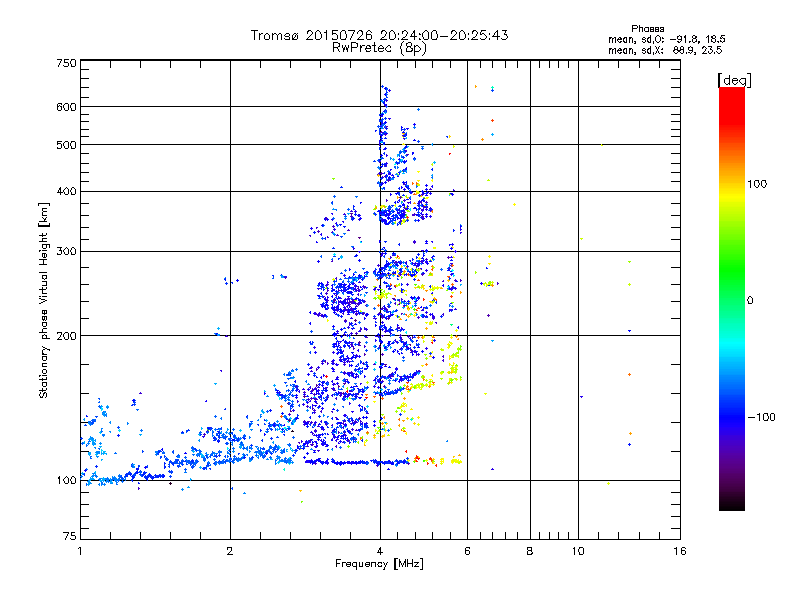This screenshot has width=800, height=600.
Task: Click the 16 MHz x-axis tick label
Action: 680,551
